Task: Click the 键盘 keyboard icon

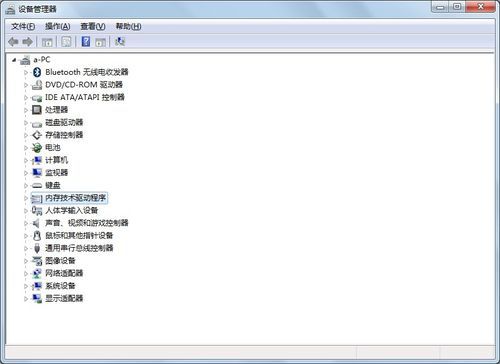Action: (37, 186)
